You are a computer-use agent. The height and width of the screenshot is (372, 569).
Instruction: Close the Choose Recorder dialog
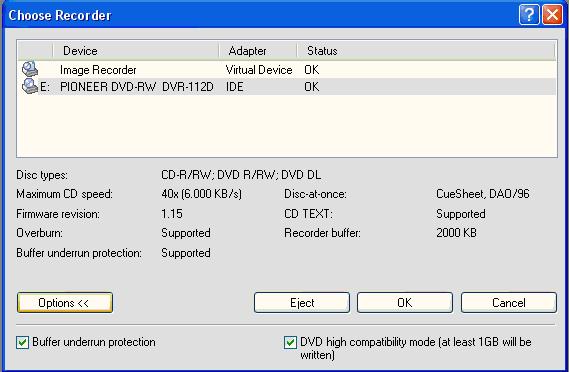(552, 15)
